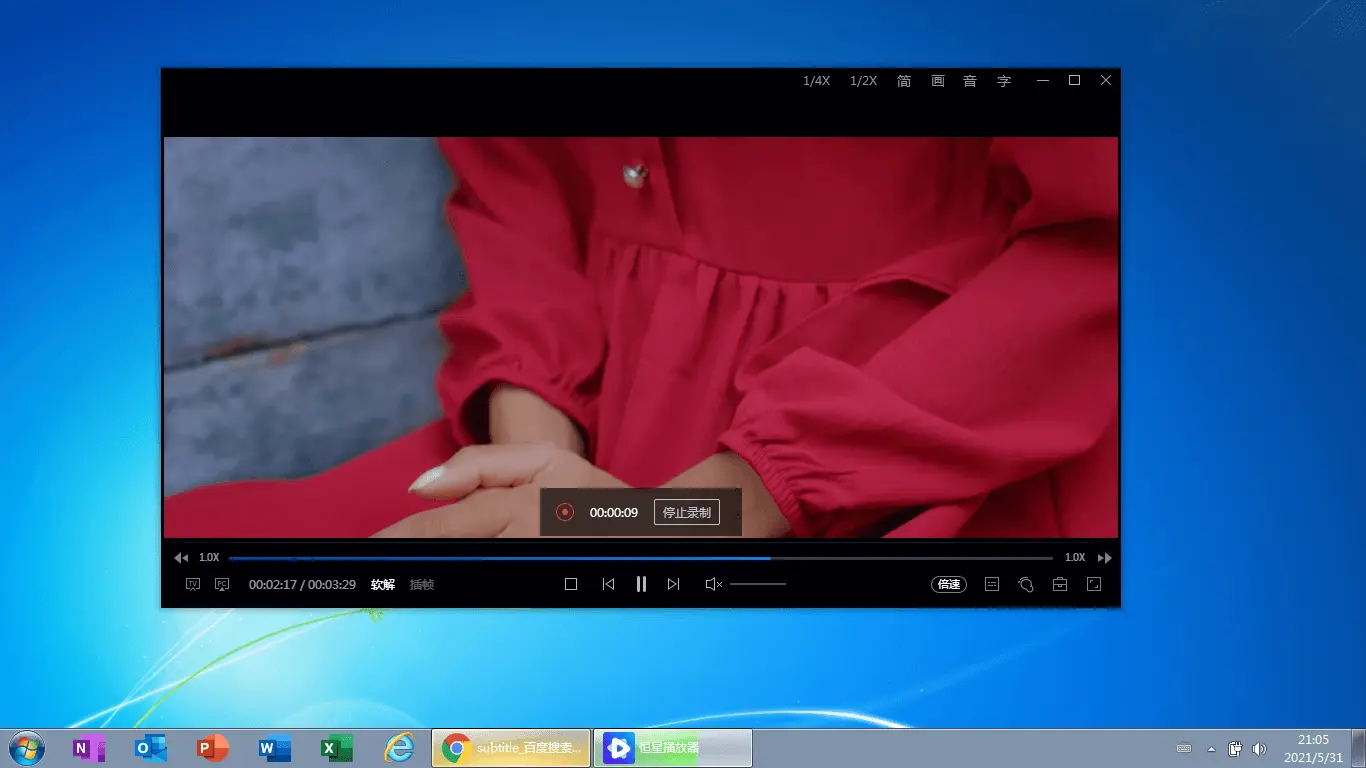Viewport: 1366px width, 768px height.
Task: Switch to the 恒星播放器 taskbar button
Action: (673, 748)
